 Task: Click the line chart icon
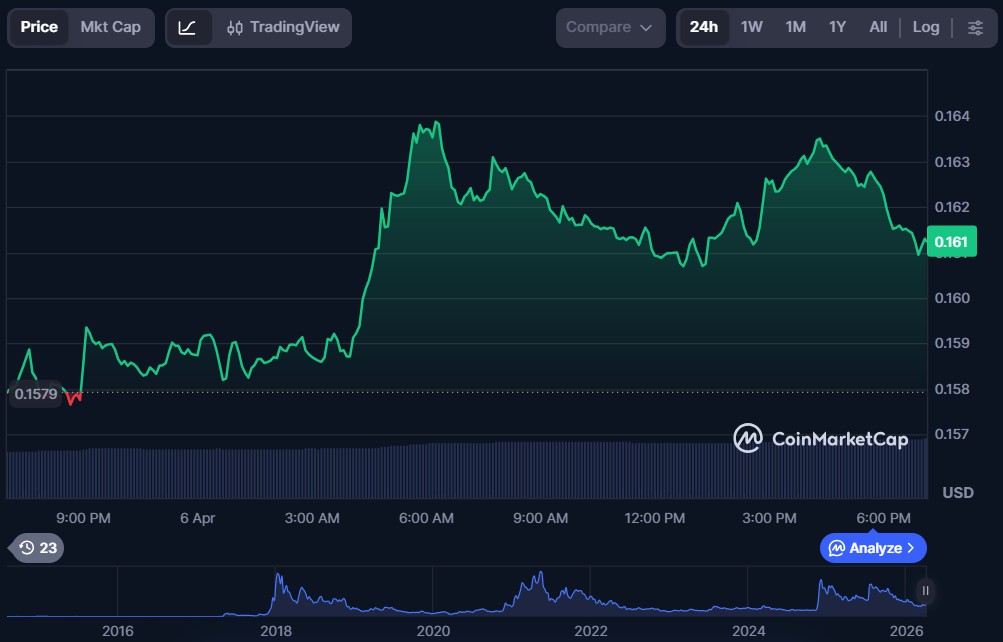(x=188, y=27)
